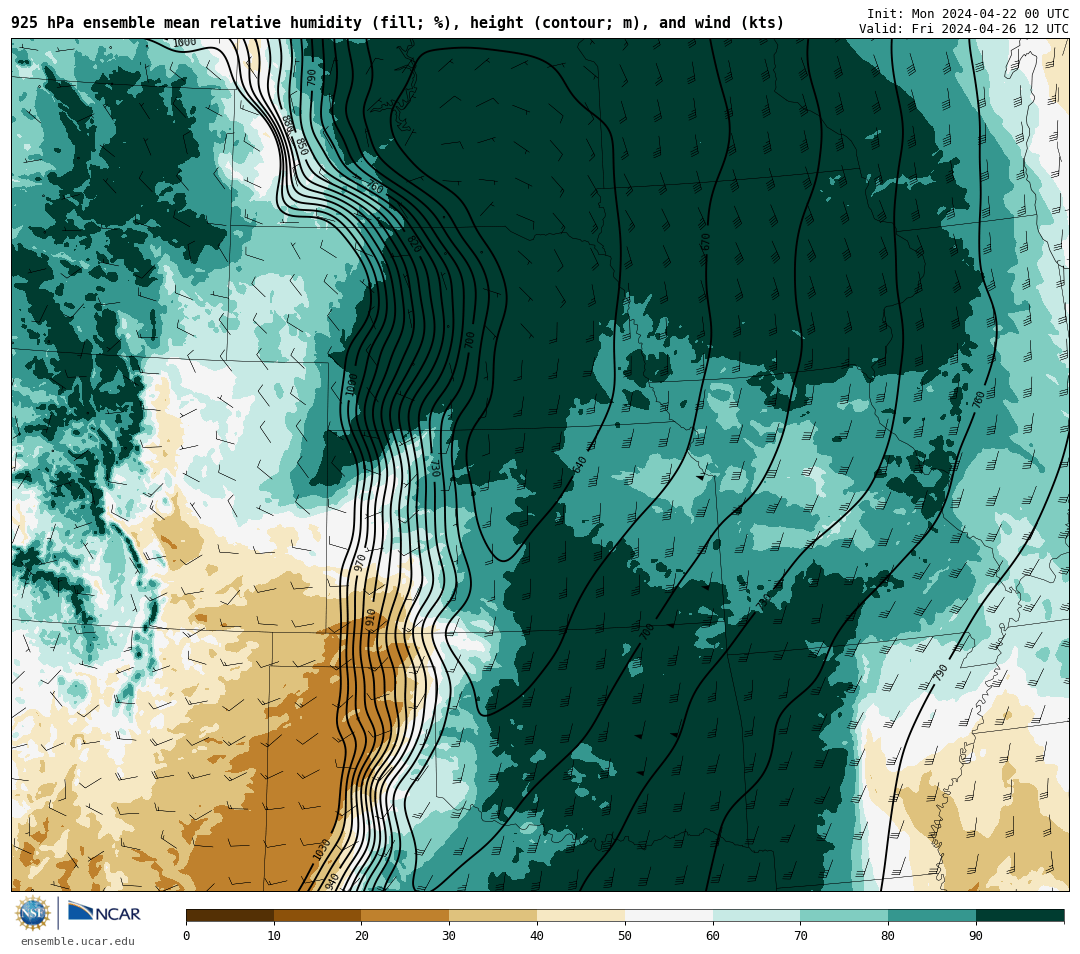1080x954 pixels.
Task: Open the ensemble.ucar.edu link text
Action: click(78, 941)
